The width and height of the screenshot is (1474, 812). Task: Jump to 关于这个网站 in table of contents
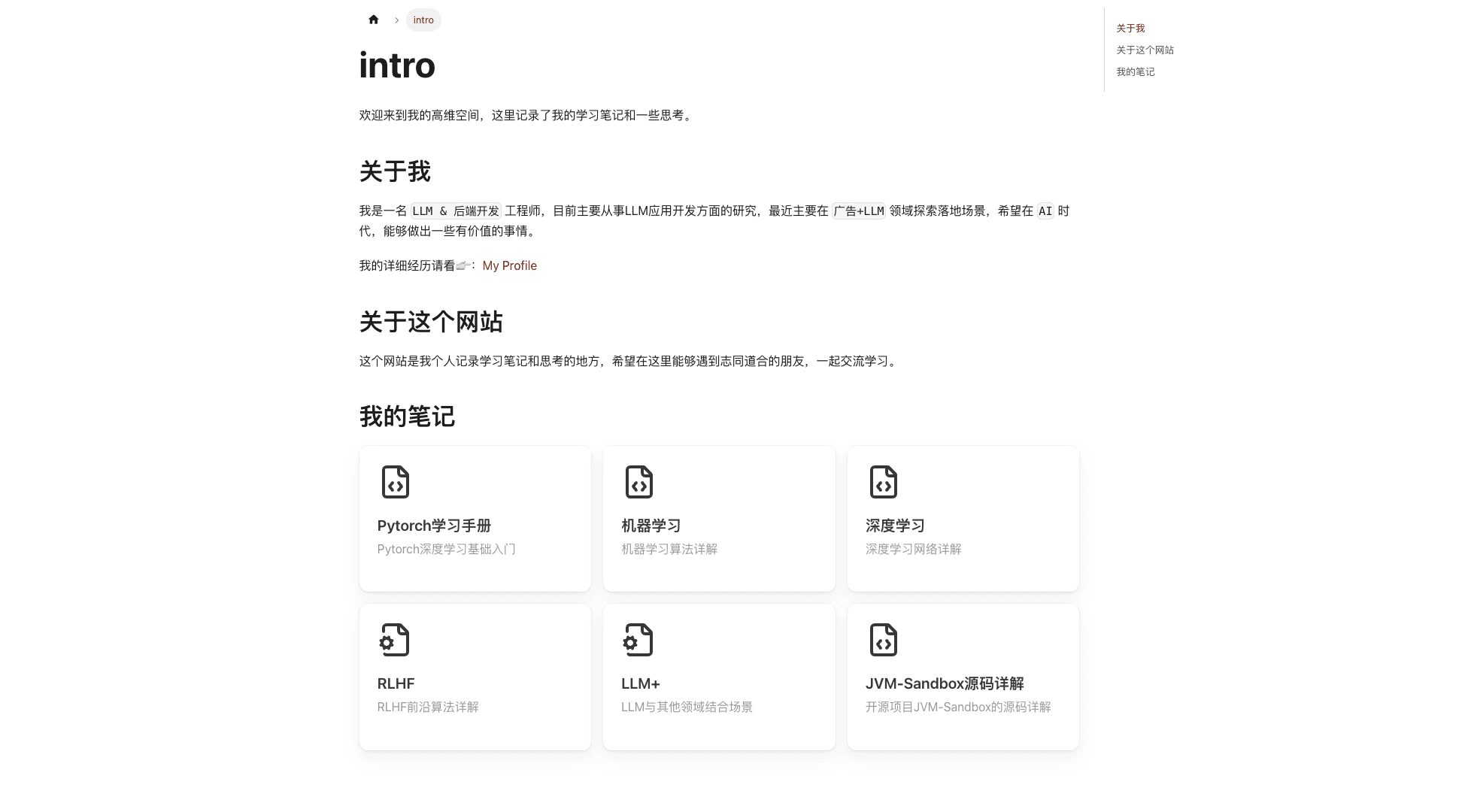pyautogui.click(x=1145, y=50)
